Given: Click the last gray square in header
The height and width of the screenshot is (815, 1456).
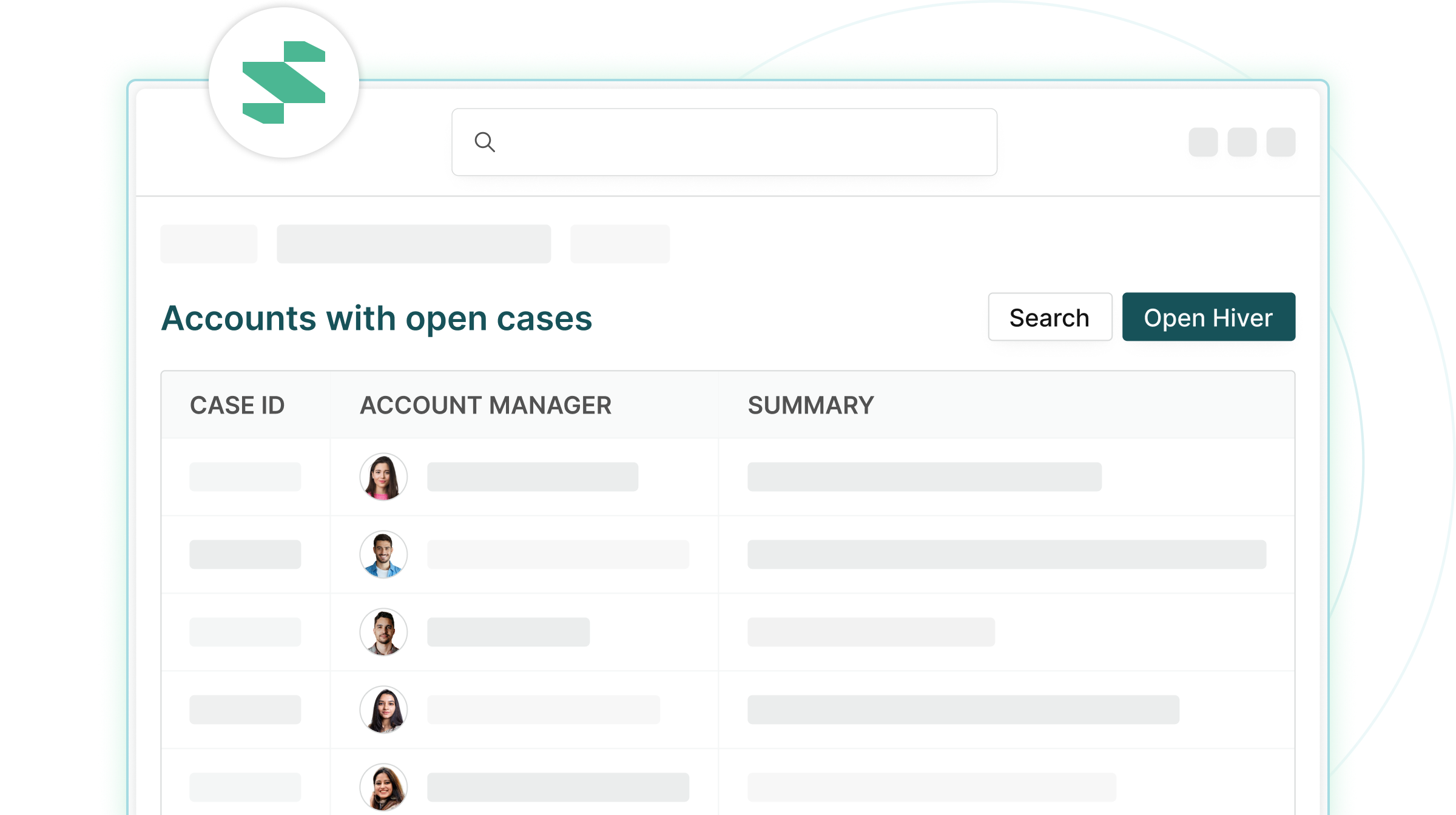Looking at the screenshot, I should (1281, 142).
